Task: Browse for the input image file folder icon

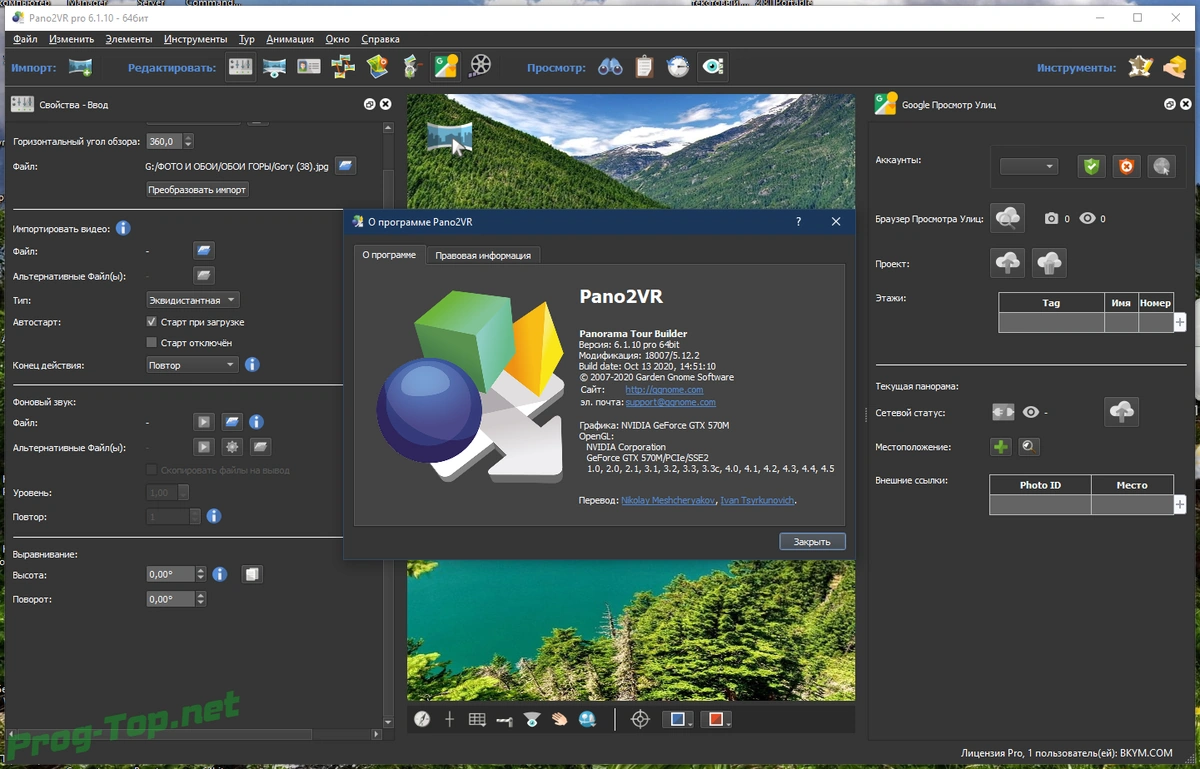Action: click(345, 165)
